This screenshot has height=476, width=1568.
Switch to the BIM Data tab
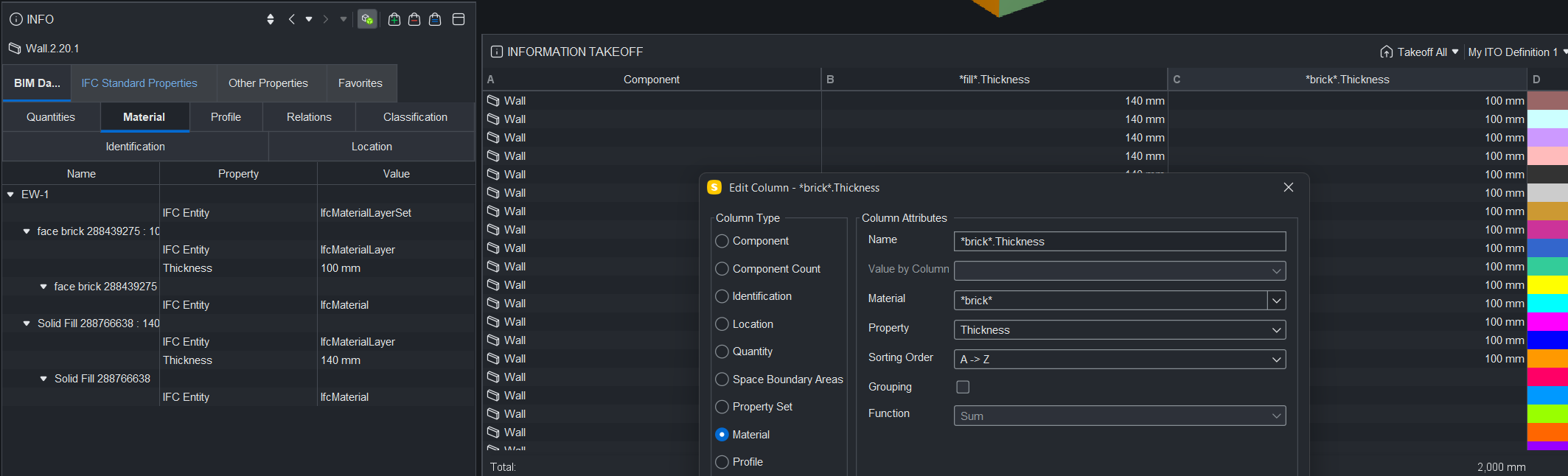(37, 83)
